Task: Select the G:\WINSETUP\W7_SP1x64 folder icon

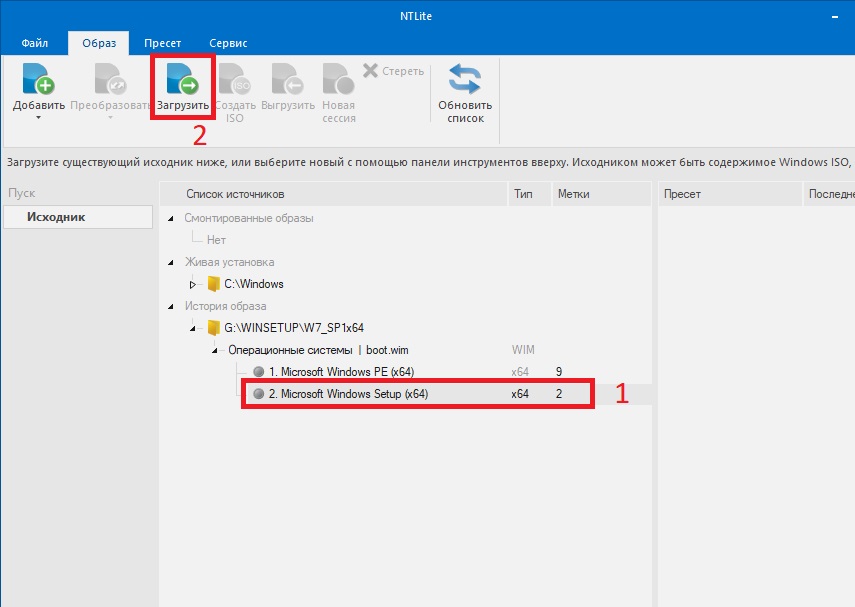Action: point(214,328)
